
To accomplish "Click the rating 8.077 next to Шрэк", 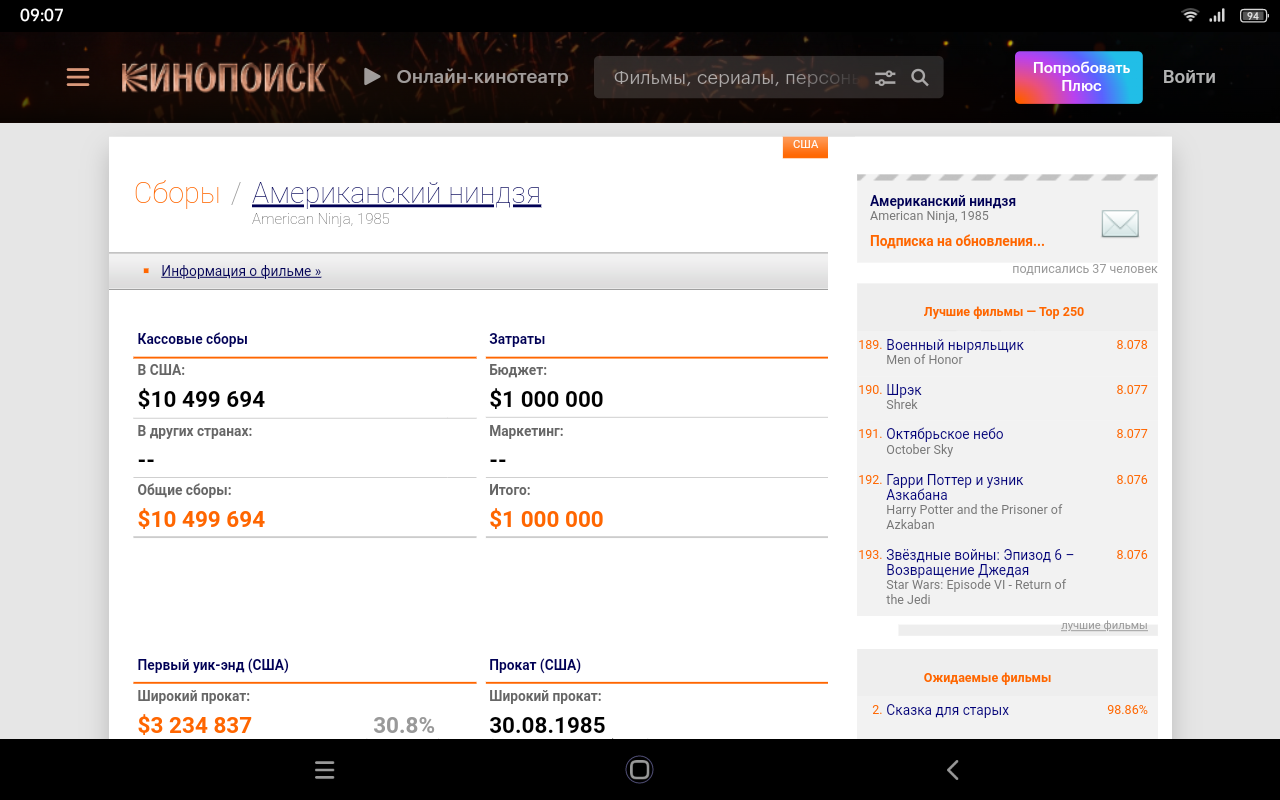I will (x=1132, y=390).
